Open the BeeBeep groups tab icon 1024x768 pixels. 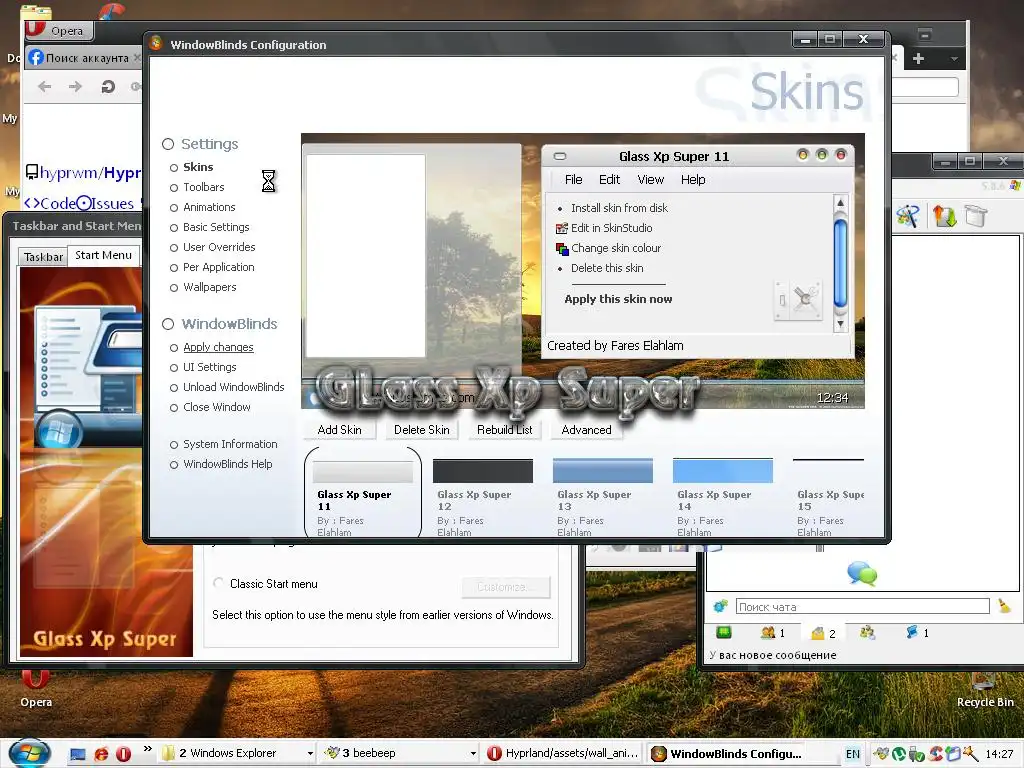point(867,632)
